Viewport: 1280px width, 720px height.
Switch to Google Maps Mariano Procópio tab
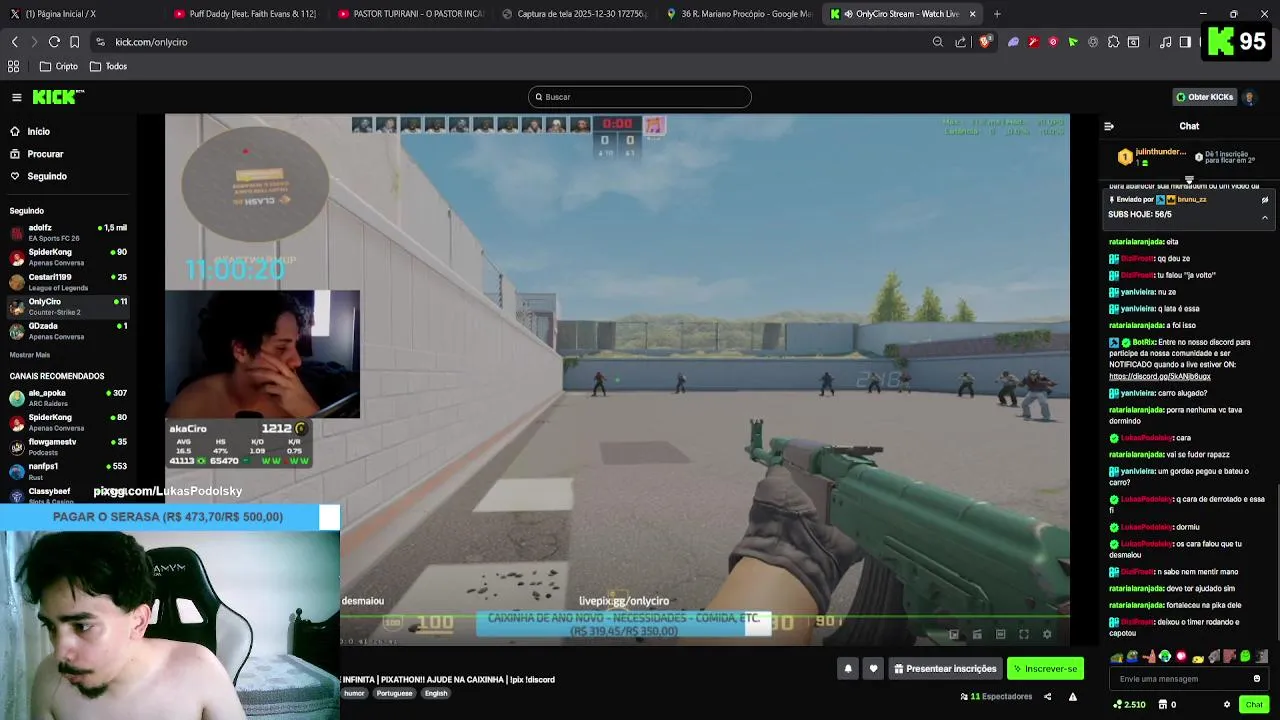click(x=739, y=14)
